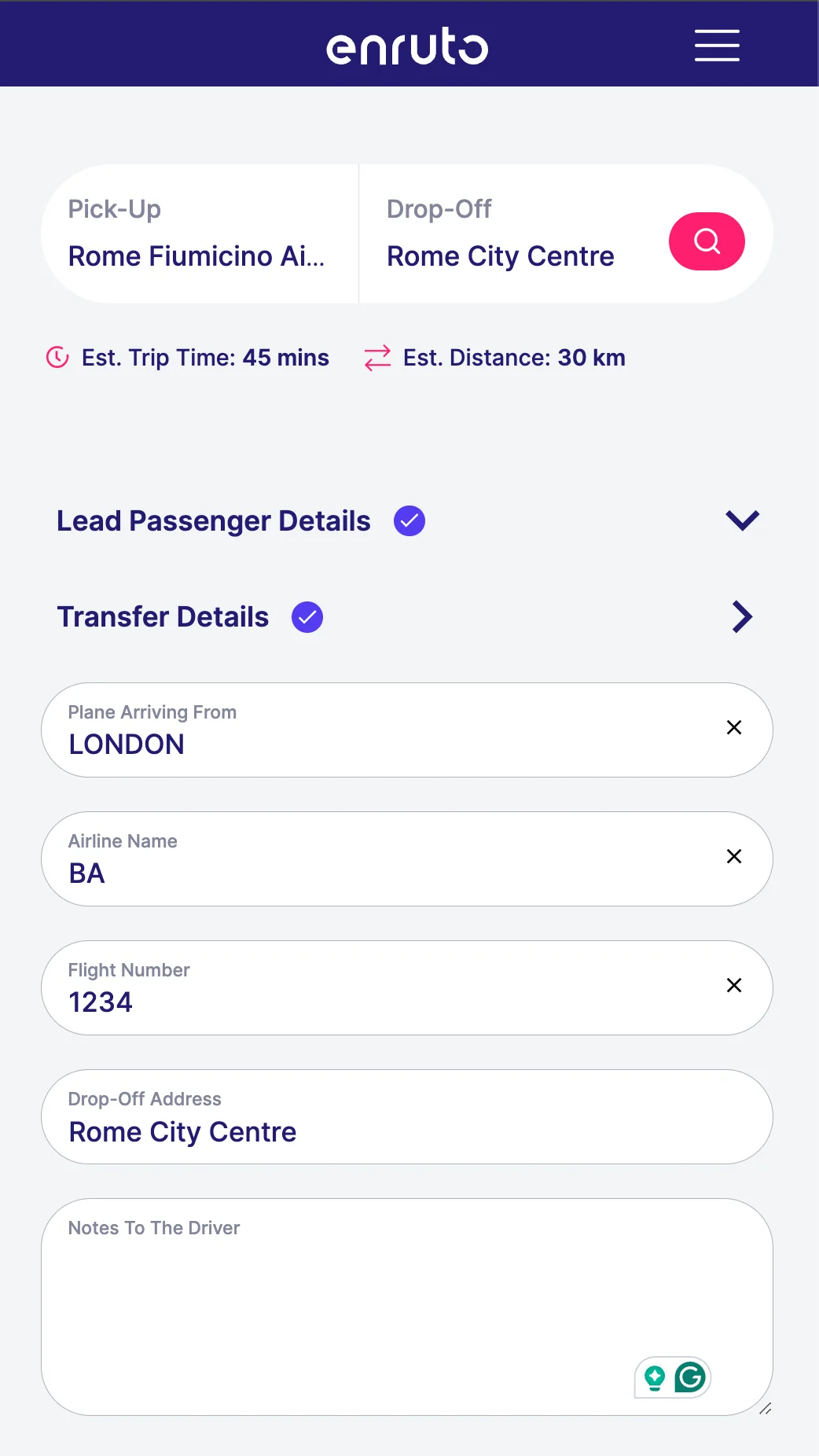Open Grammarly icon in notes box

coord(690,1377)
